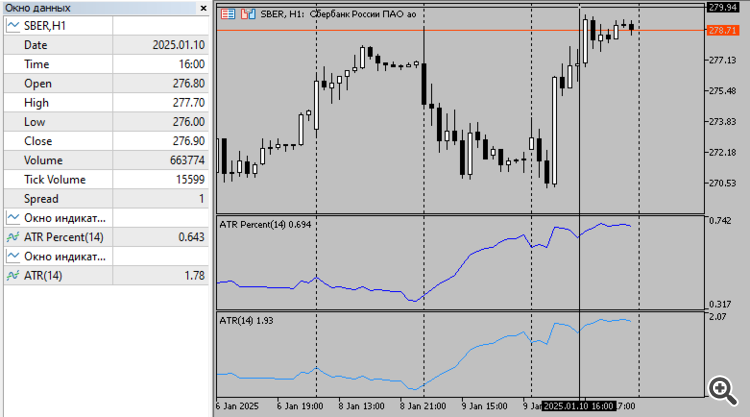This screenshot has width=750, height=417.
Task: Click the Low value 276.00
Action: pos(188,122)
